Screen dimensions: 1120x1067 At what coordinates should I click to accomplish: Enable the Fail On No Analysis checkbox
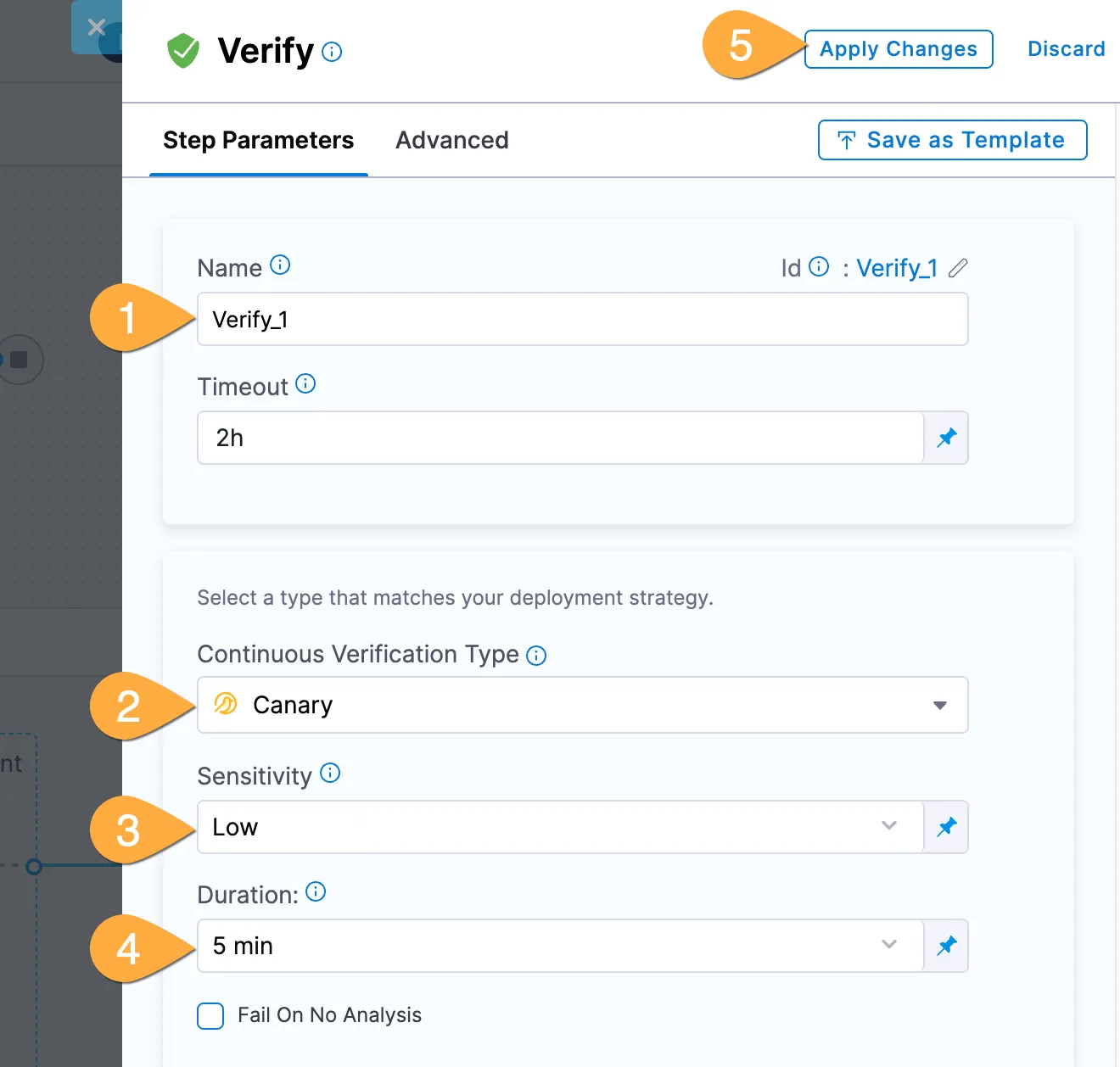[x=210, y=1015]
